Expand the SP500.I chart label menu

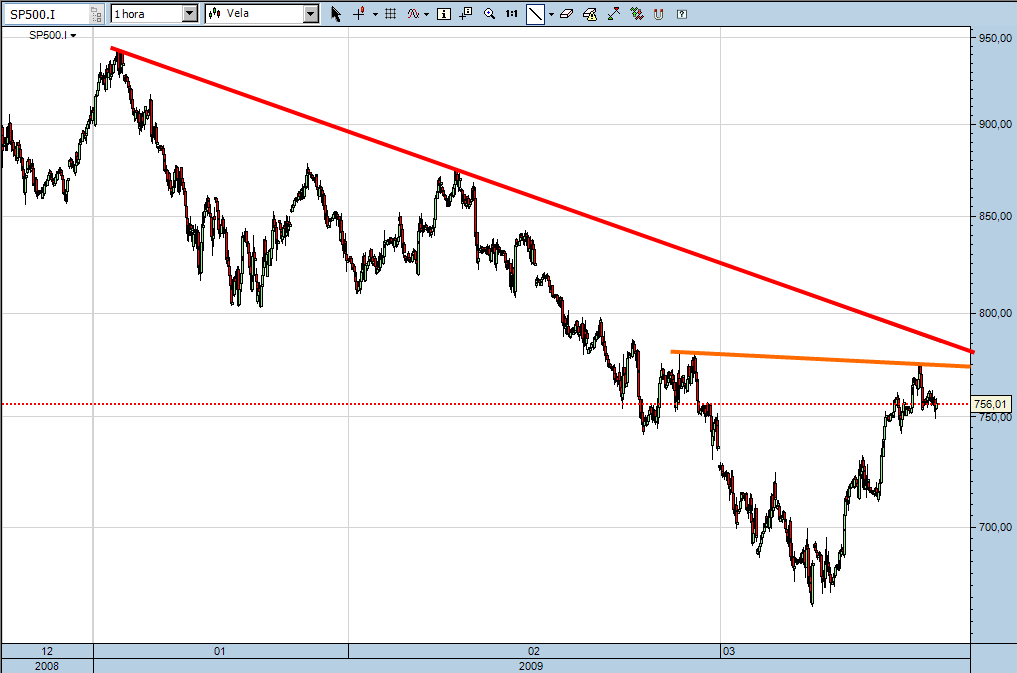click(74, 35)
